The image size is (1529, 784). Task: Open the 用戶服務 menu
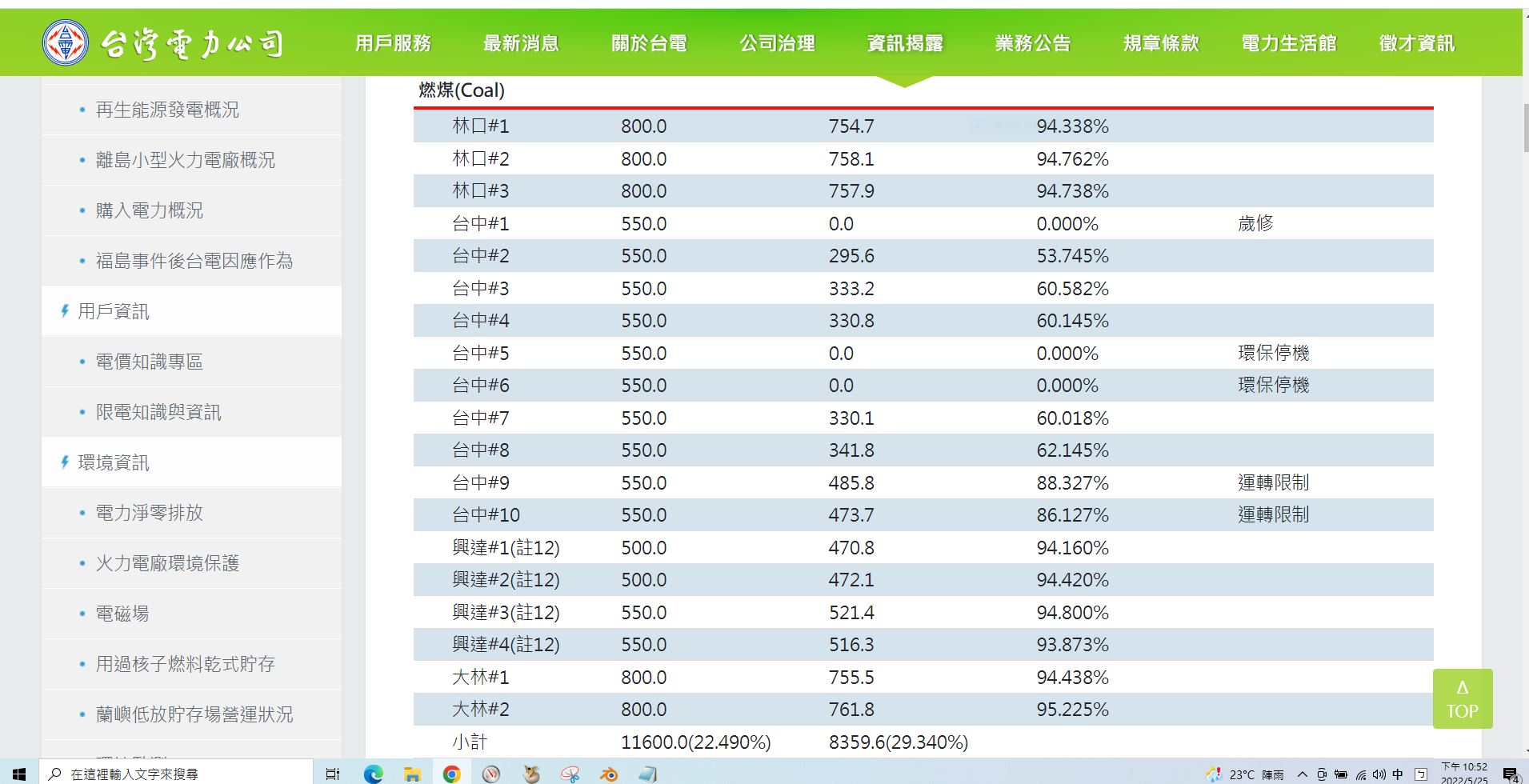tap(393, 43)
